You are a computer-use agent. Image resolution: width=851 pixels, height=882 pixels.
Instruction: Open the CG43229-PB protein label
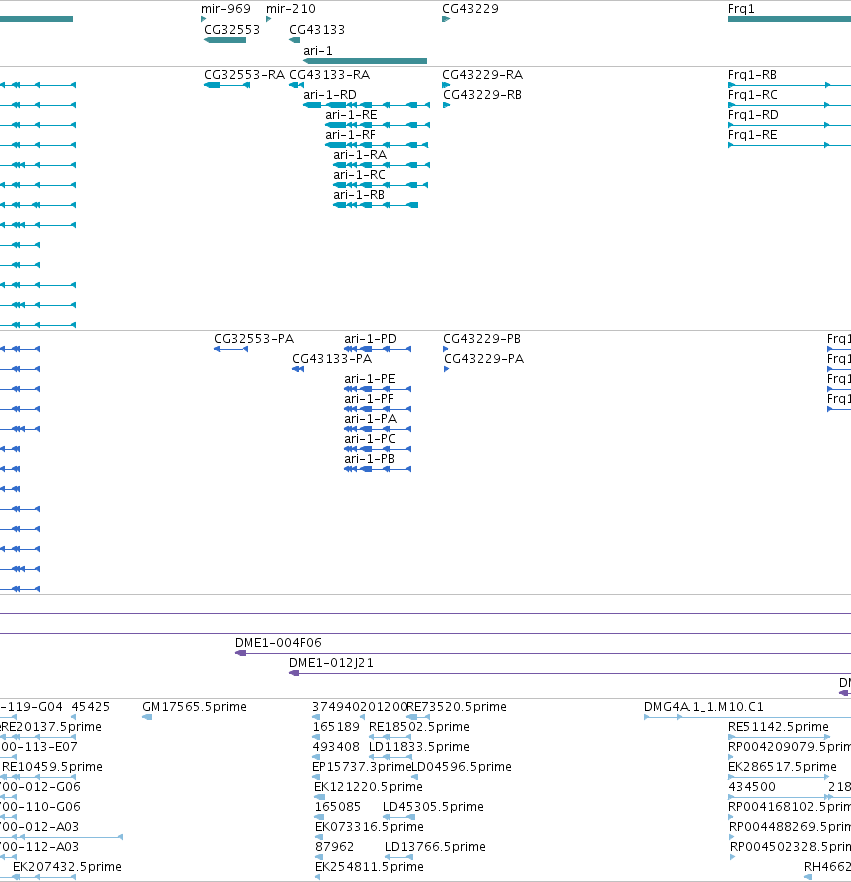482,339
